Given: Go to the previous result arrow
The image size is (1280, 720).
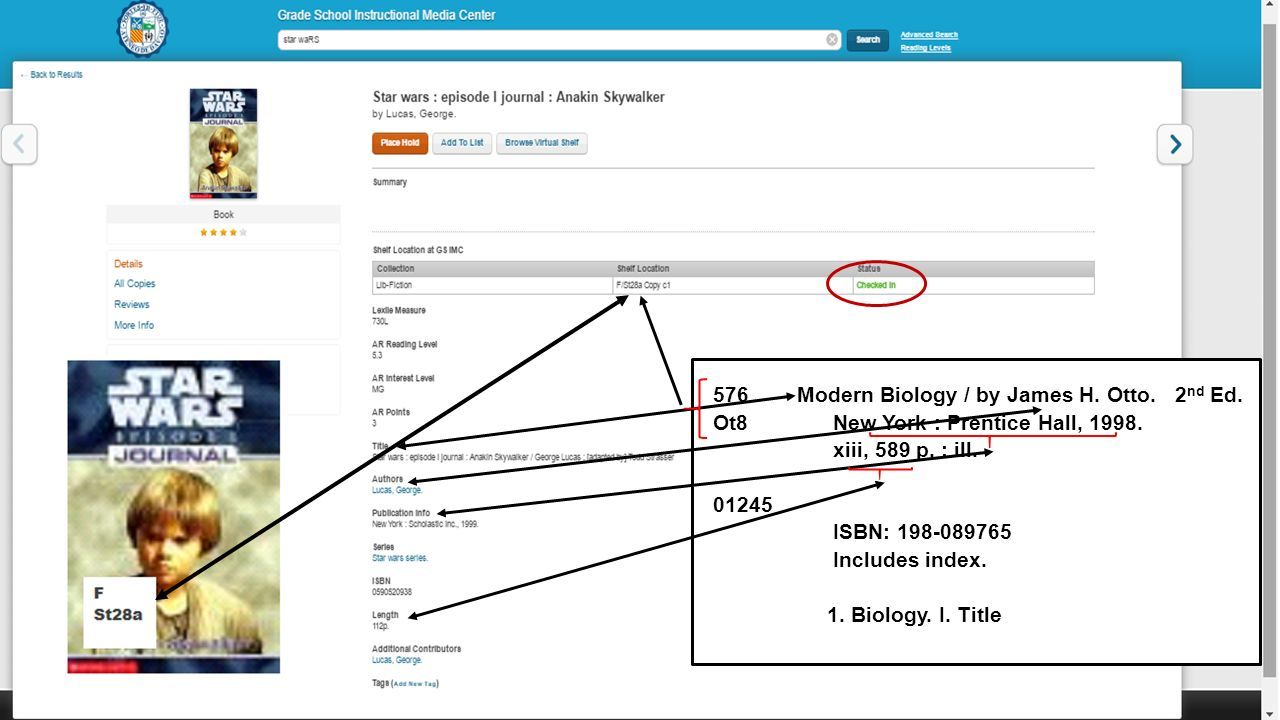Looking at the screenshot, I should point(20,144).
